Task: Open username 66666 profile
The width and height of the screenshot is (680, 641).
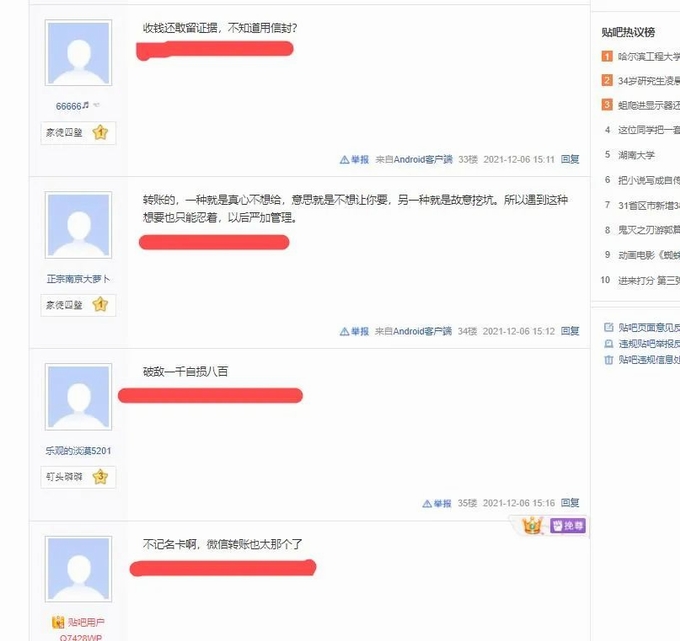Action: point(69,106)
